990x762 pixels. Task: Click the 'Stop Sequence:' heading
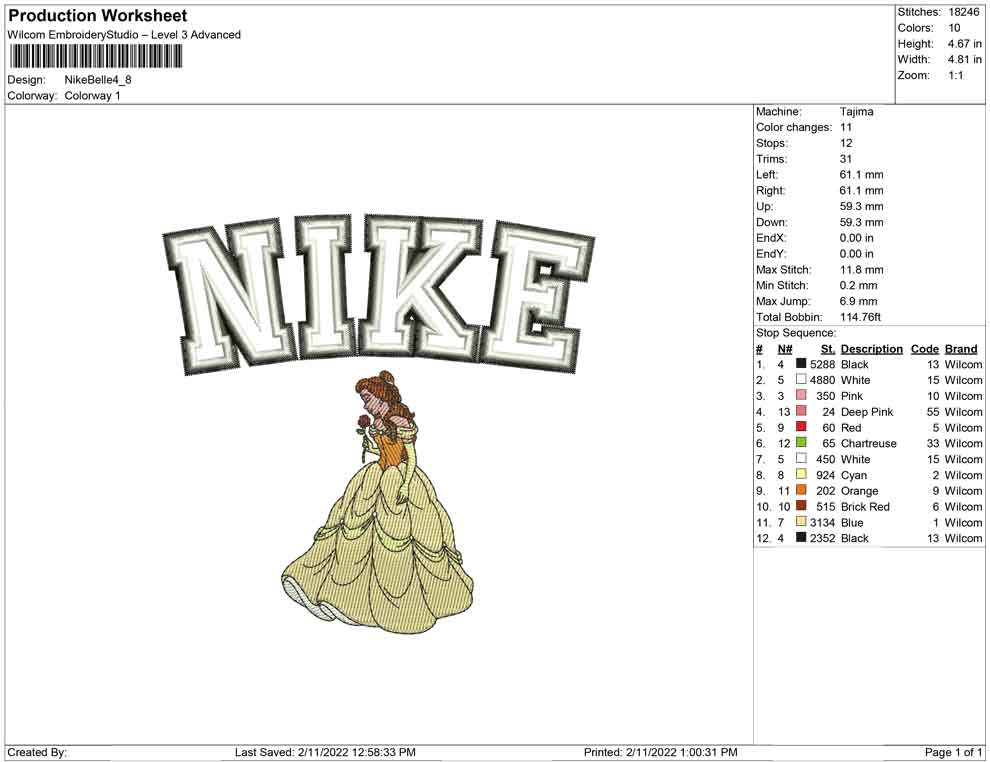(796, 333)
